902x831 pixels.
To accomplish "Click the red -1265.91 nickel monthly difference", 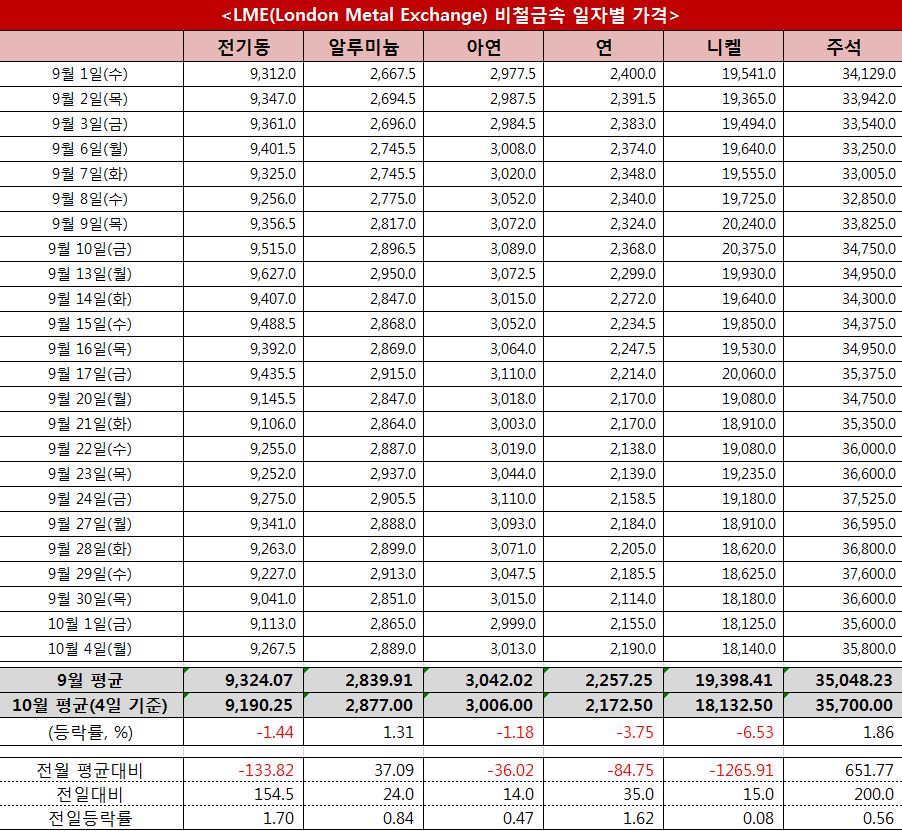I will (741, 770).
